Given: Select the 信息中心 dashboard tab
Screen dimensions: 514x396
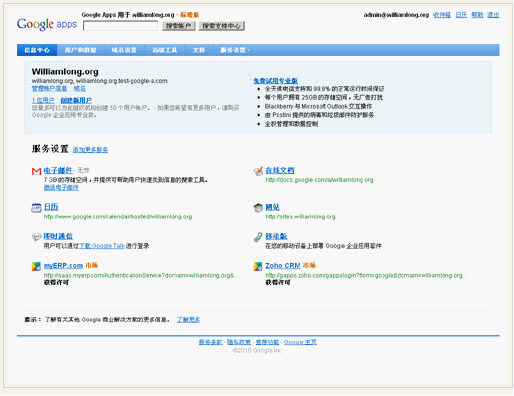Looking at the screenshot, I should tap(37, 50).
